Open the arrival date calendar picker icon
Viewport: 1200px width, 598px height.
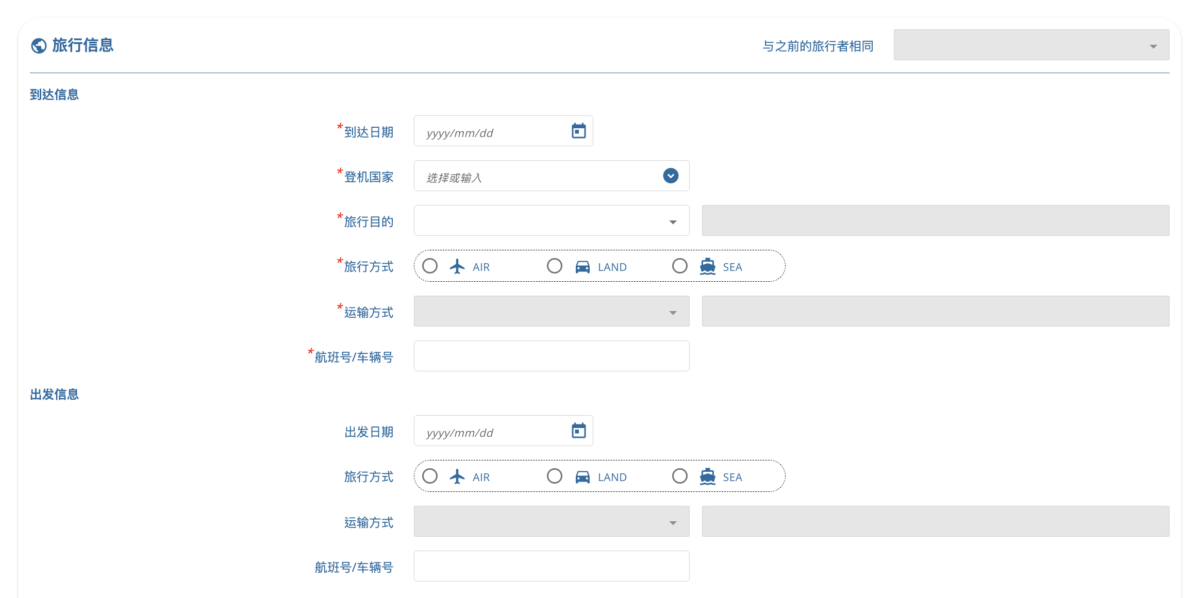(x=578, y=131)
